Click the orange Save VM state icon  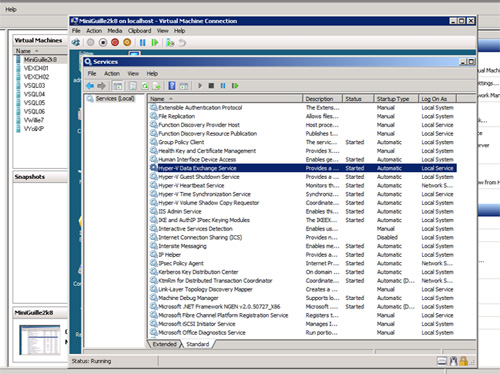[127, 43]
